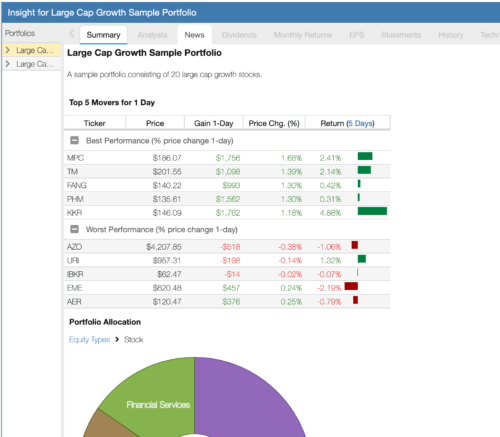This screenshot has height=437, width=500.
Task: Open the Analysts tab
Action: coord(152,35)
